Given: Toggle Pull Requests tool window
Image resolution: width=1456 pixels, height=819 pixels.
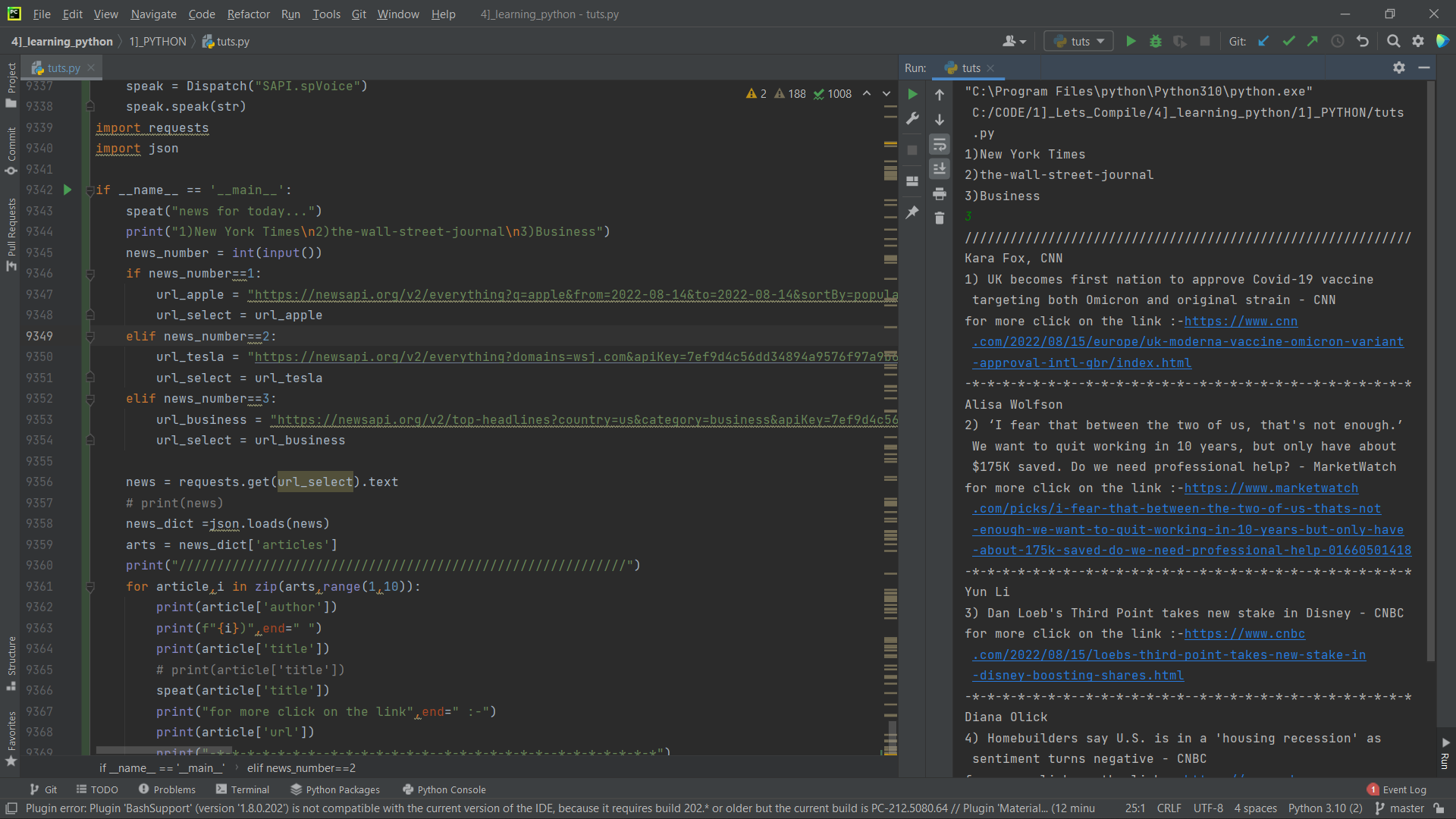Looking at the screenshot, I should (11, 234).
